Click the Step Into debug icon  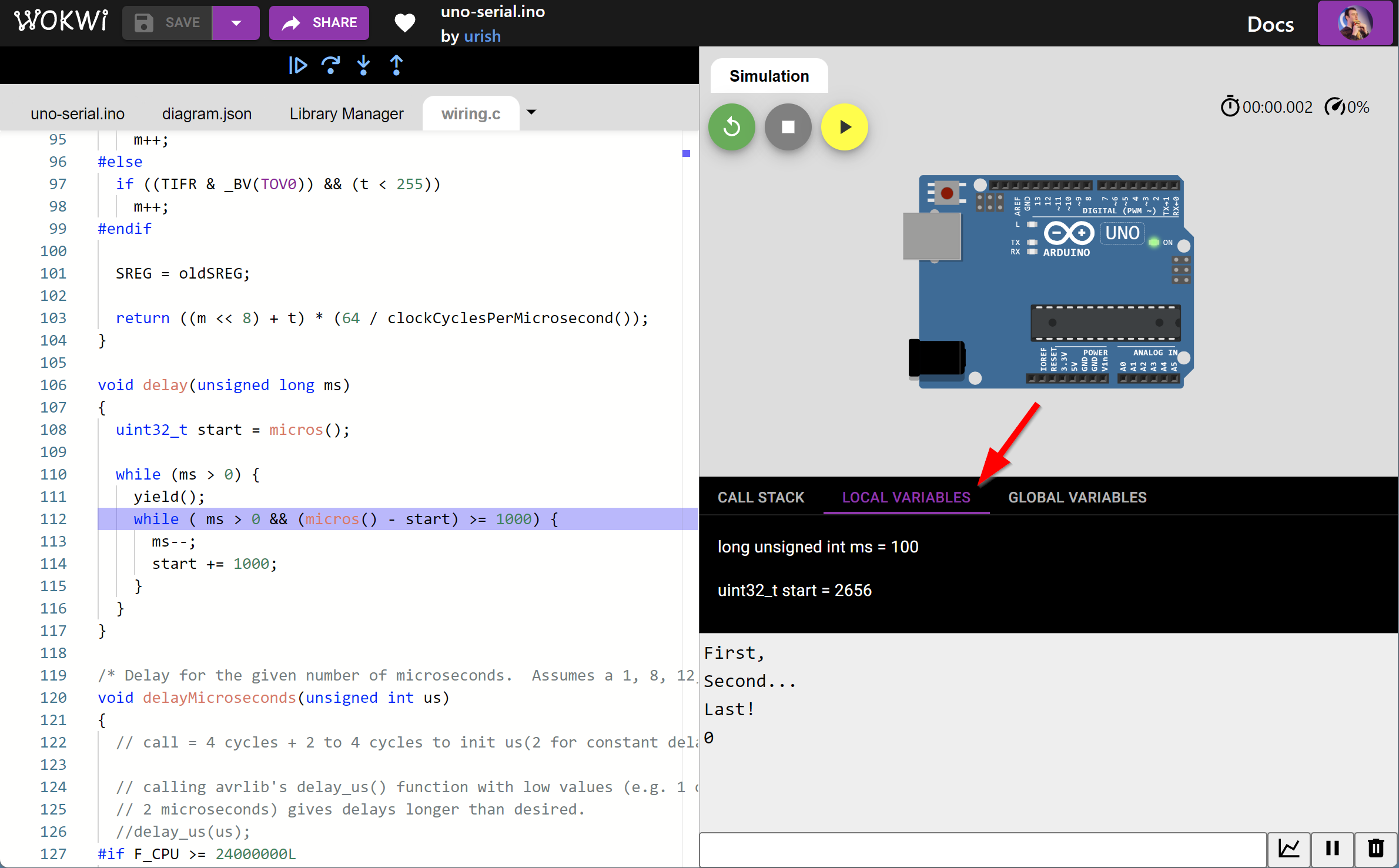[364, 65]
